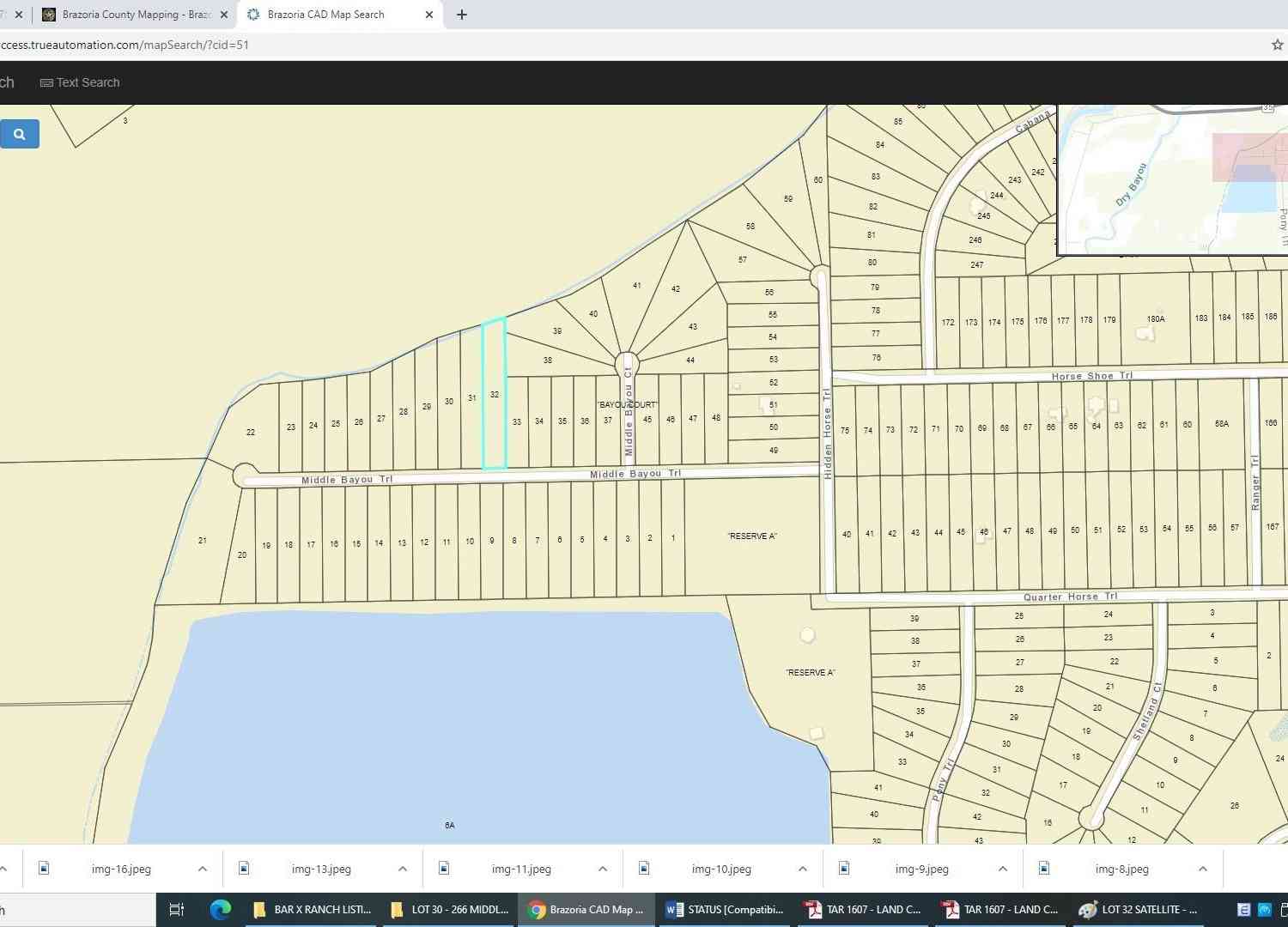Expand options chevron for img-13.jpeg
Viewport: 1288px width, 927px height.
[x=403, y=869]
